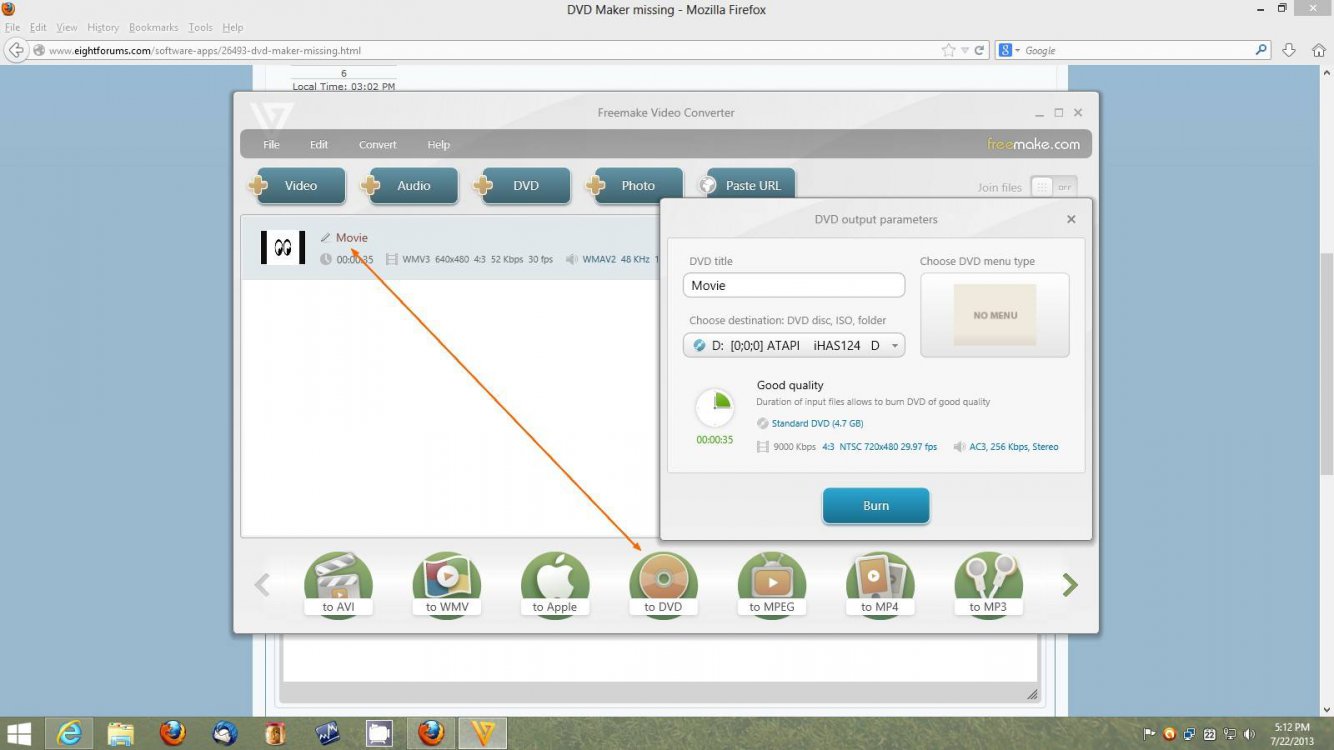The image size is (1334, 750).
Task: Click the Paste URL button
Action: coord(748,186)
